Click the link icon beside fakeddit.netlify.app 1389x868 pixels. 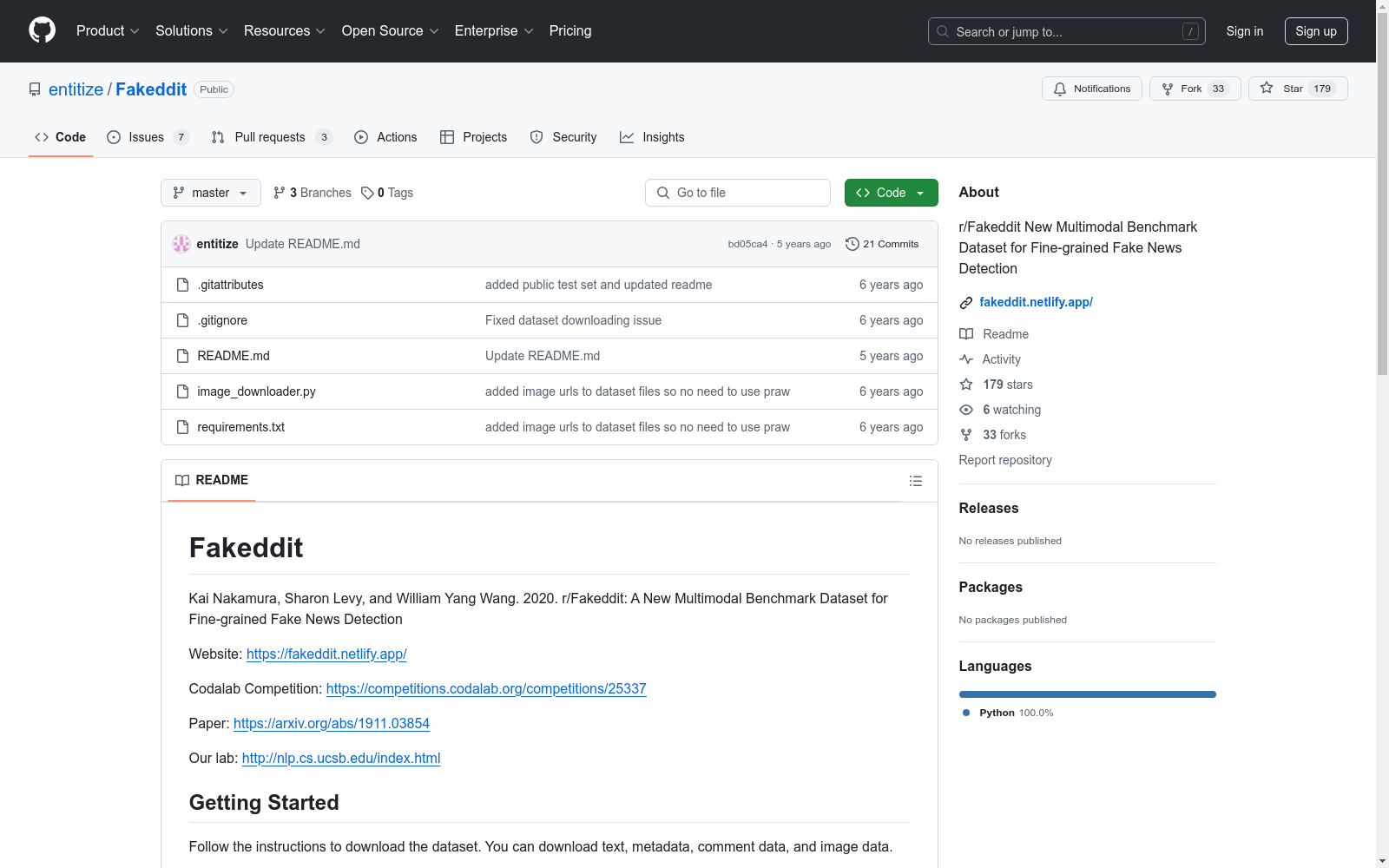click(x=966, y=303)
